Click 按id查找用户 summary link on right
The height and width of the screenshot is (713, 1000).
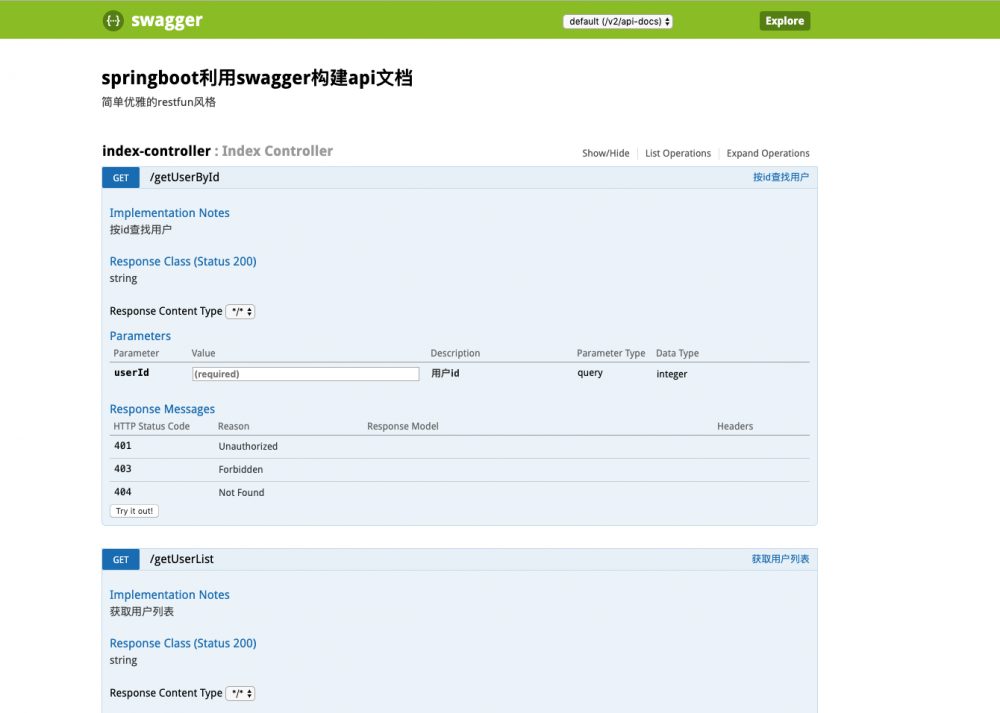coord(781,177)
